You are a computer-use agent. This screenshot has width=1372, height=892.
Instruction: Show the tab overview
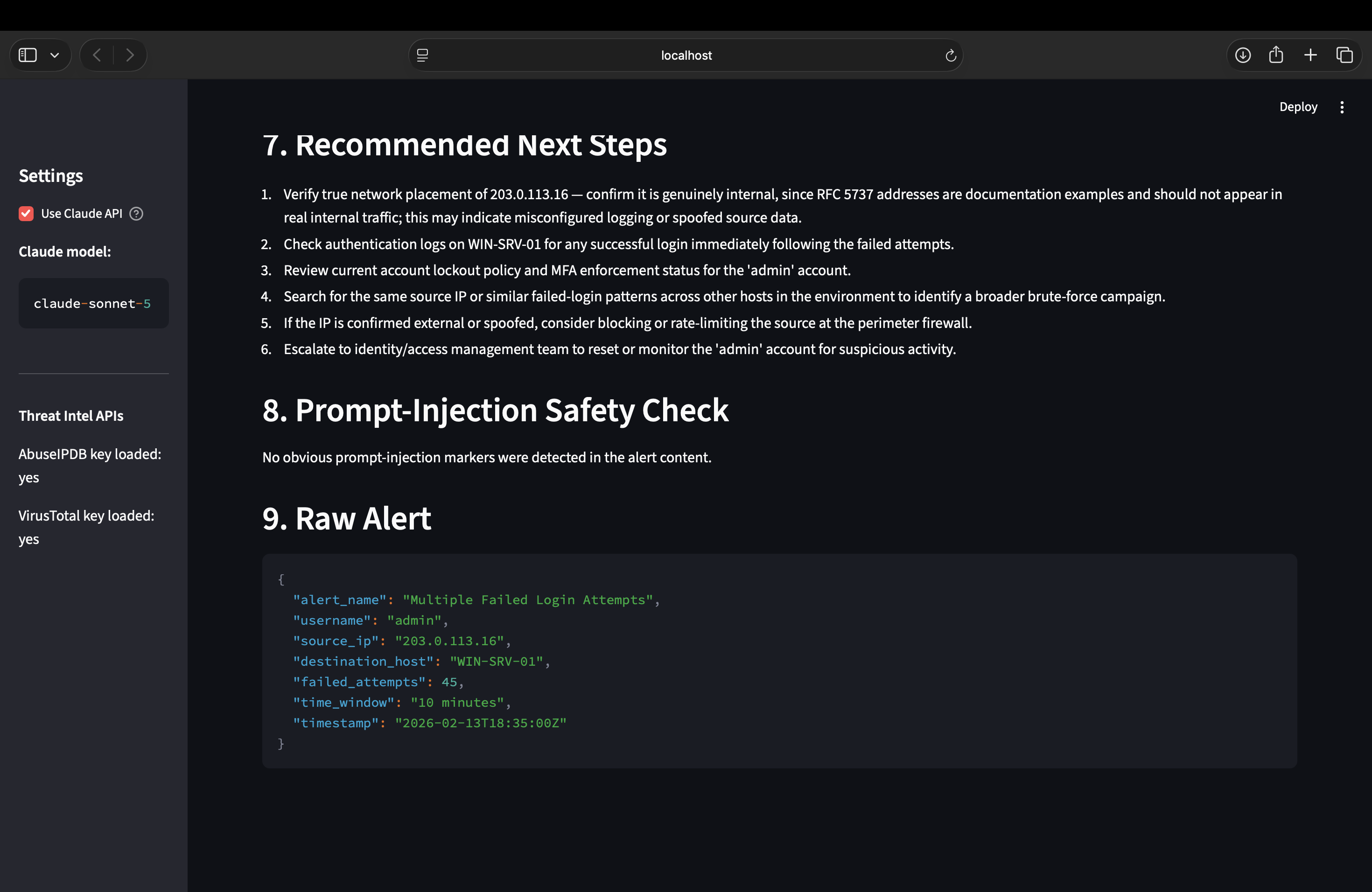coord(1345,56)
